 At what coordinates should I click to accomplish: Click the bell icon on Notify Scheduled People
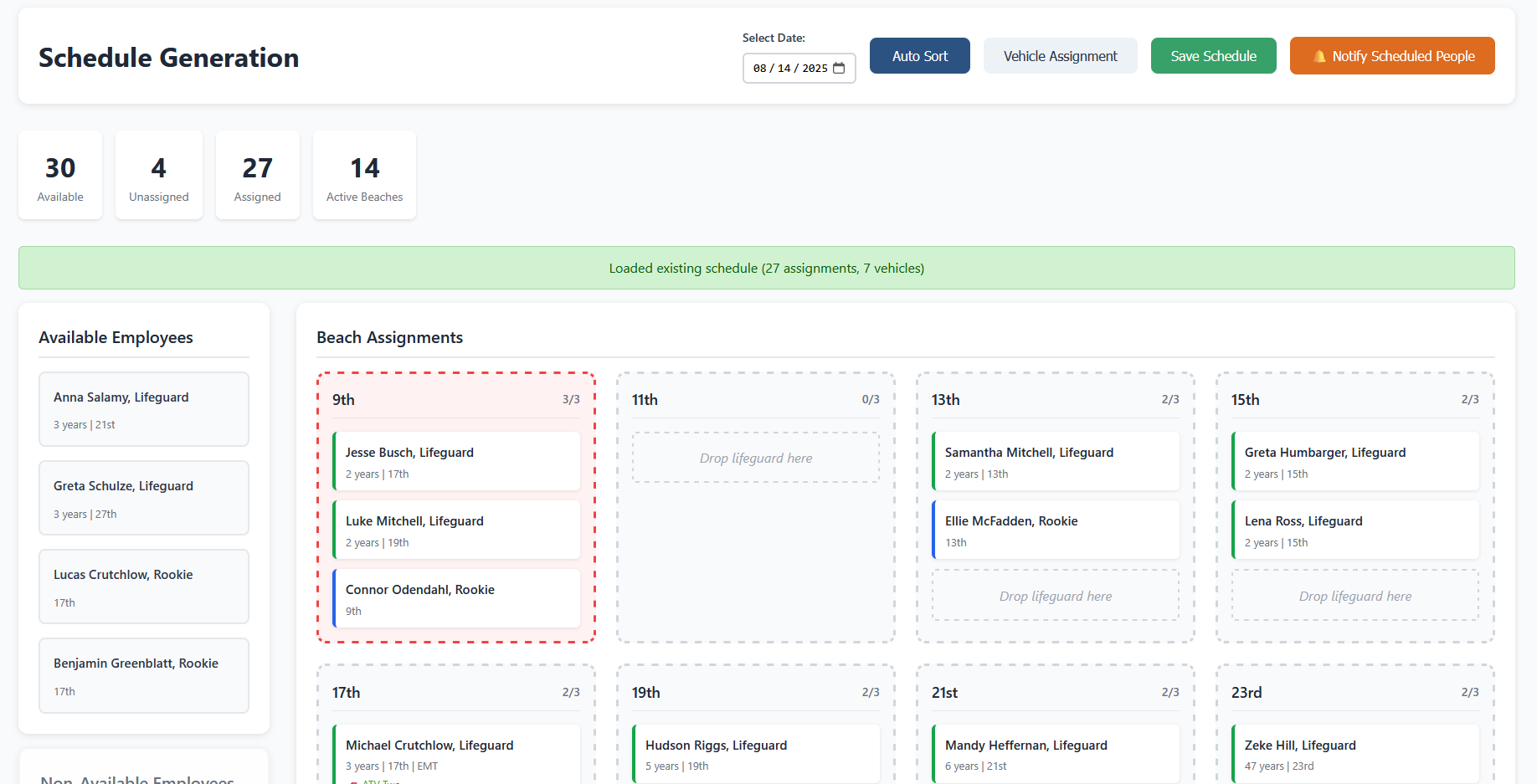tap(1319, 55)
